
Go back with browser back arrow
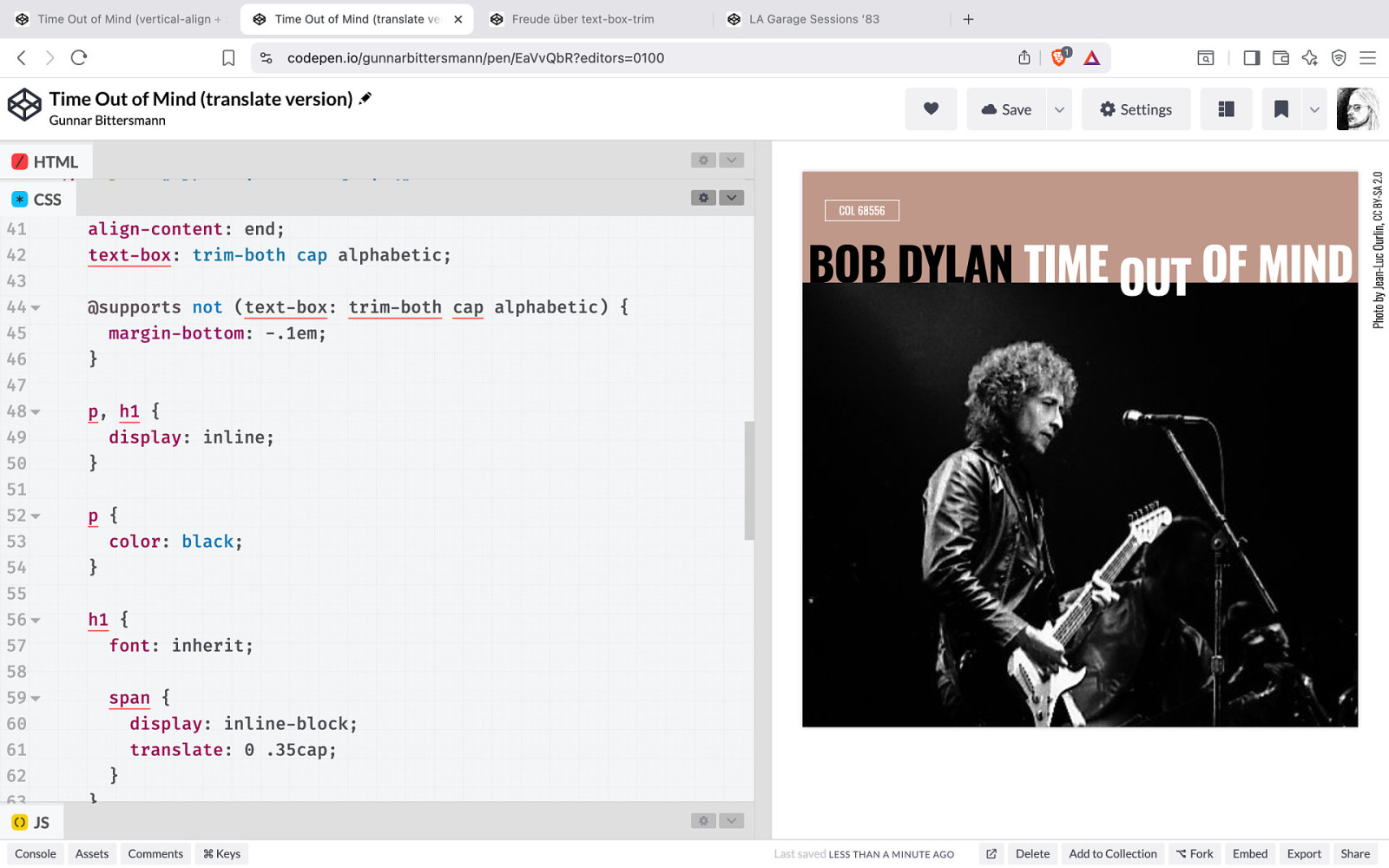[x=22, y=58]
